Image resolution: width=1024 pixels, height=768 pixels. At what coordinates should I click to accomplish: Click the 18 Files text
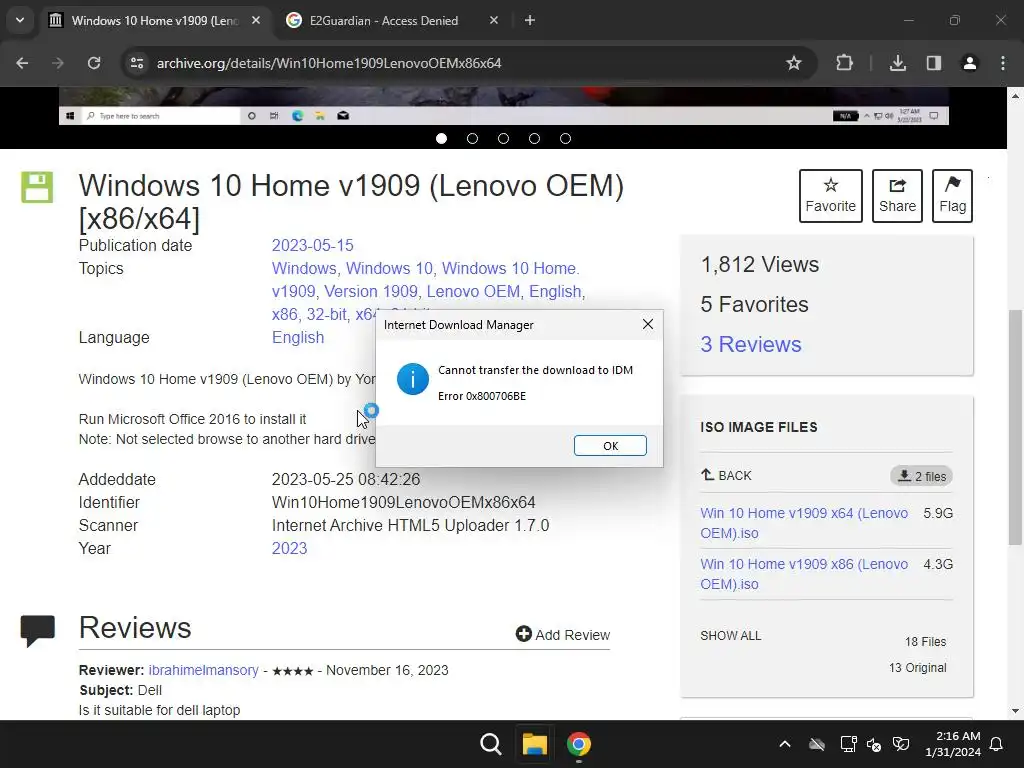925,641
